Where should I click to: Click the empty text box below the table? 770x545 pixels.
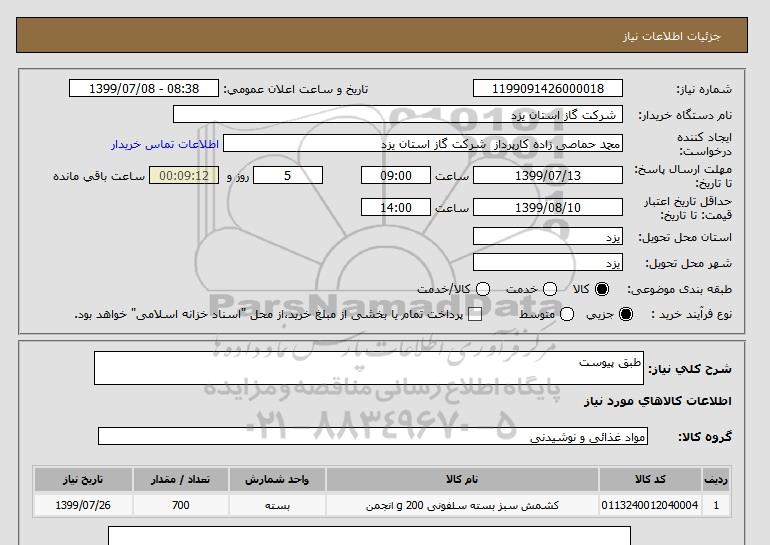369,536
